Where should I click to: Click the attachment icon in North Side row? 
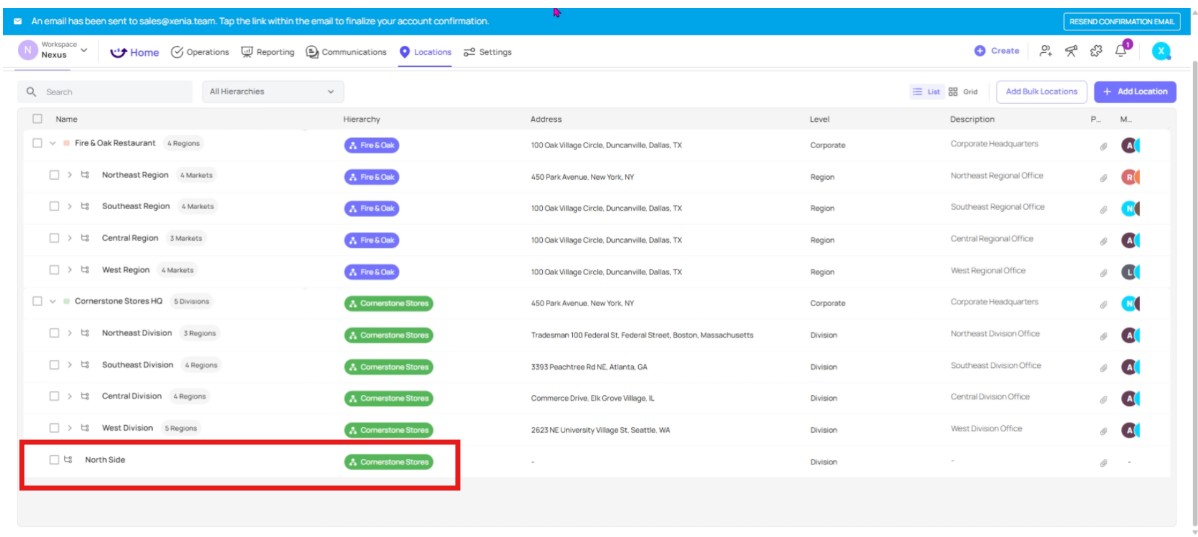click(1104, 462)
